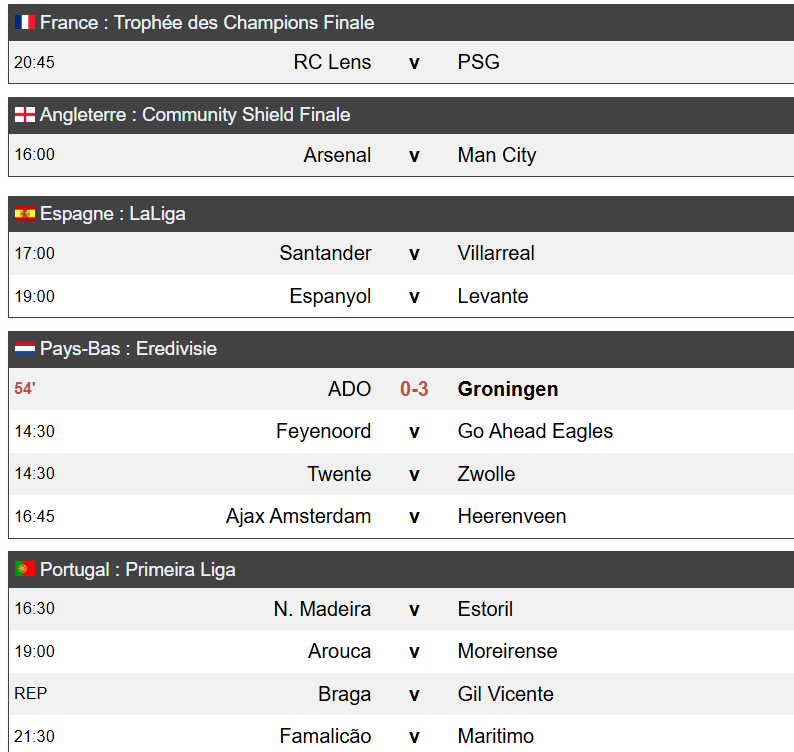
Task: Click the Netherlands flag icon
Action: (x=25, y=348)
